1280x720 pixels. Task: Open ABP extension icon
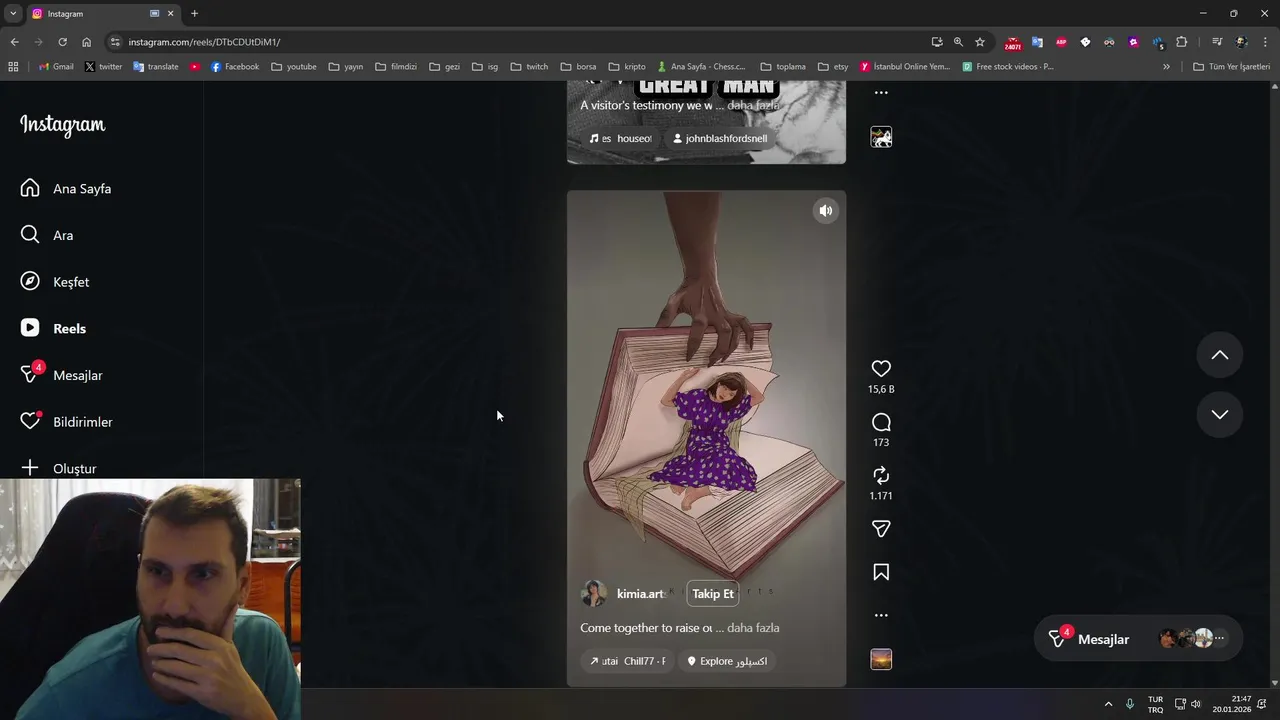pos(1061,42)
